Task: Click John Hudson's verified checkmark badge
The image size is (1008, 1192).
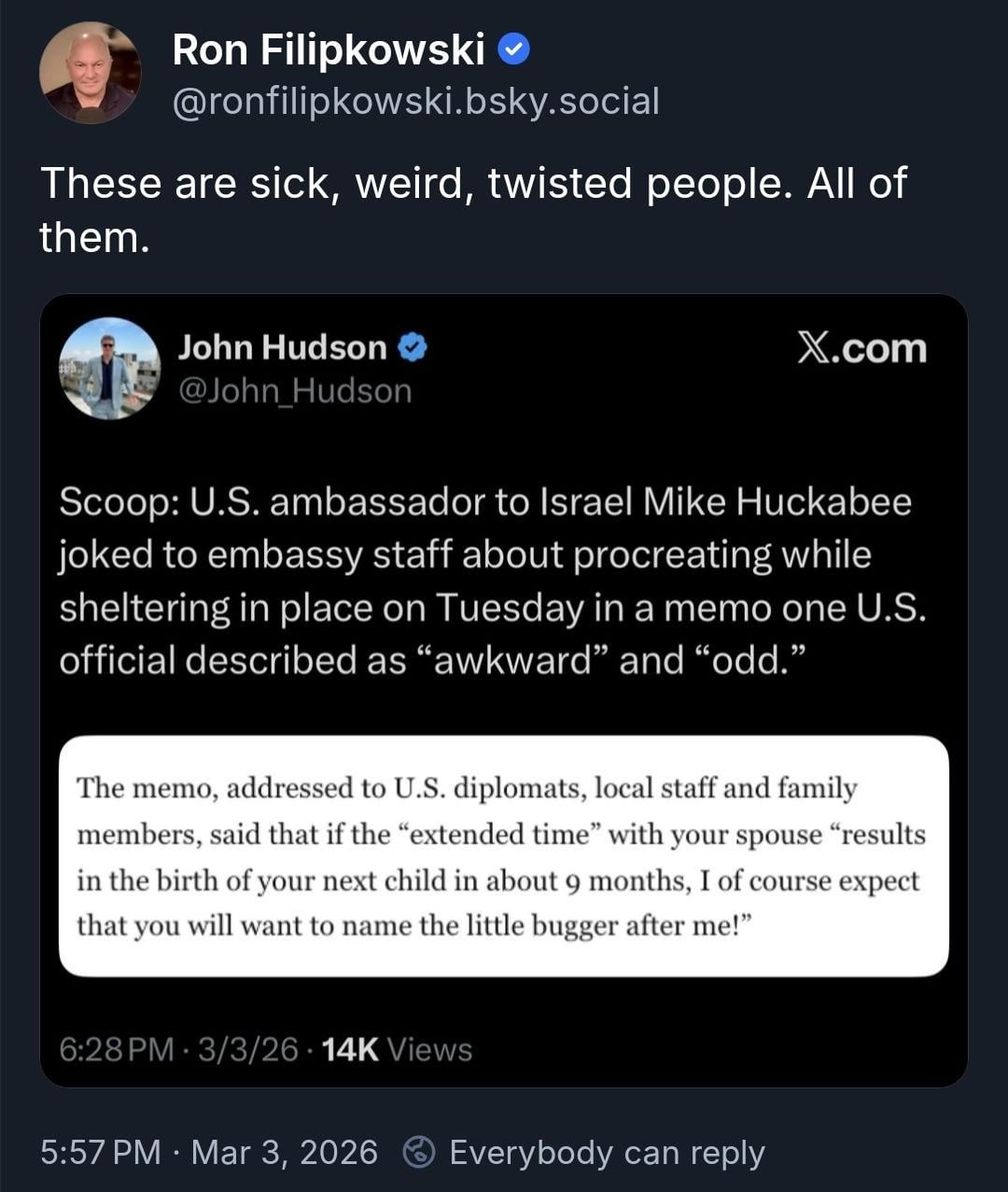Action: pos(413,348)
